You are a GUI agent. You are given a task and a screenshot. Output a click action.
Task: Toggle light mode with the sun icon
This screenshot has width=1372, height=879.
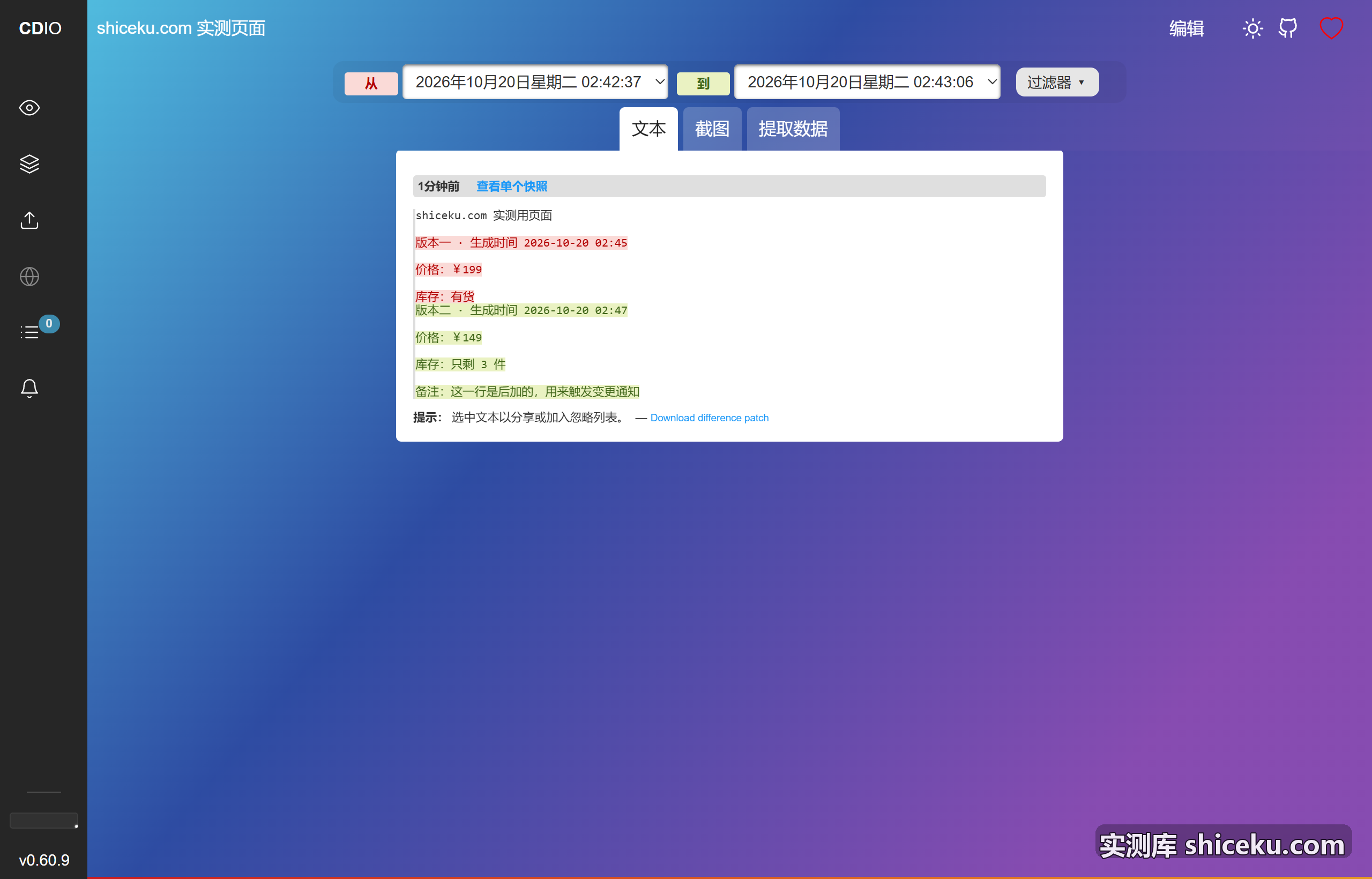click(1252, 28)
